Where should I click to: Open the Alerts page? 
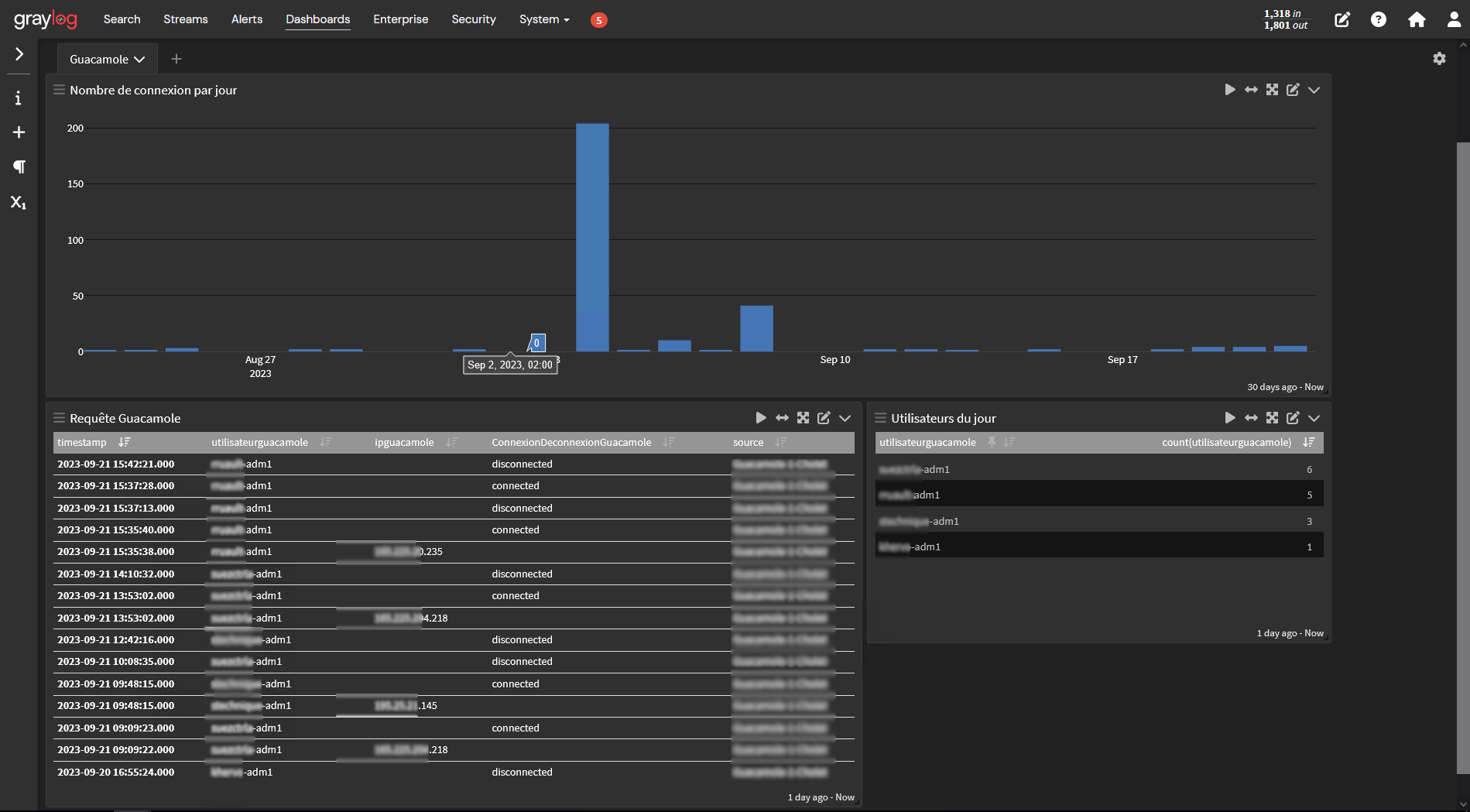coord(247,19)
